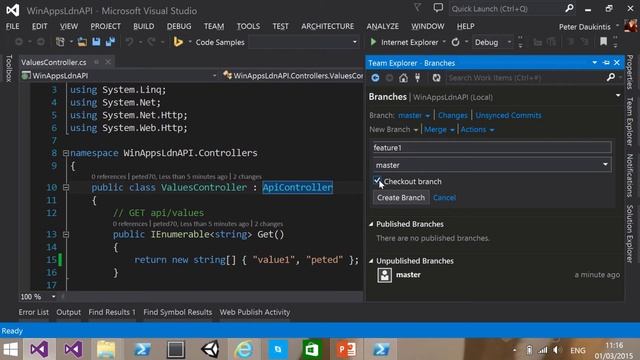640x360 pixels.
Task: Click the Undo toolbar icon
Action: click(x=129, y=42)
